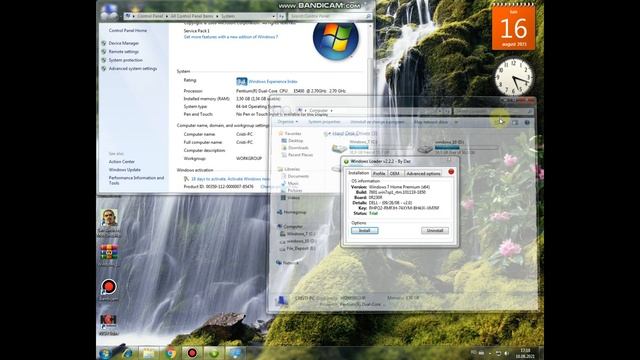Click Install in Windows Loader
Viewport: 640px width, 360px height.
click(x=364, y=231)
